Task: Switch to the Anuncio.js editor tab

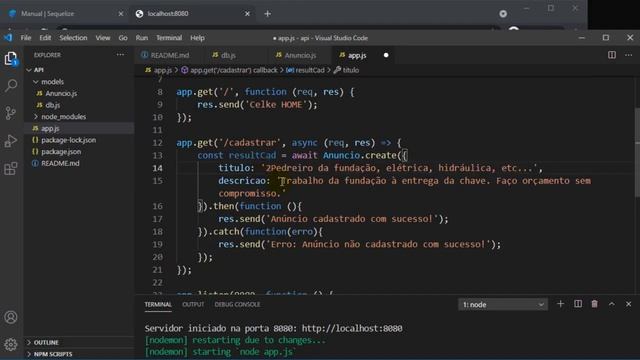Action: [x=300, y=55]
